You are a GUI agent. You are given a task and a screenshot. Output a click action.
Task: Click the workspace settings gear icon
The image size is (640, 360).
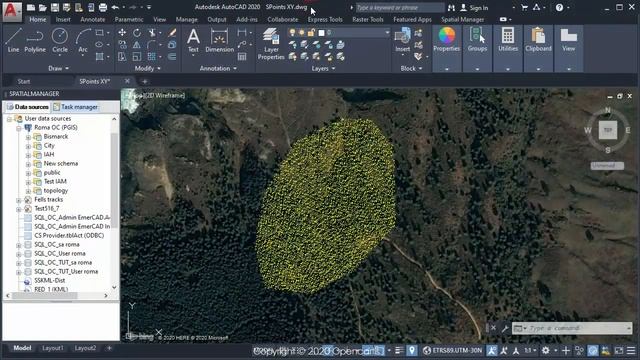tap(546, 350)
